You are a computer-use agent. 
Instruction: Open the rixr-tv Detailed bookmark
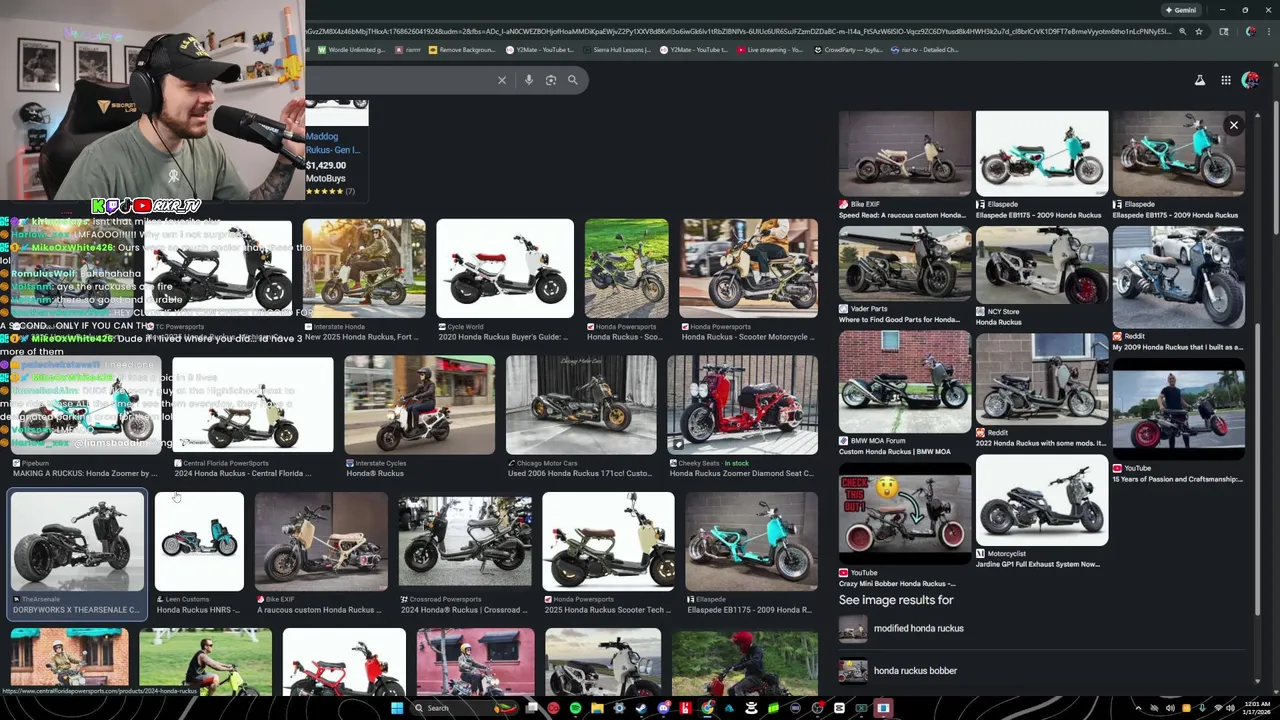tap(925, 49)
